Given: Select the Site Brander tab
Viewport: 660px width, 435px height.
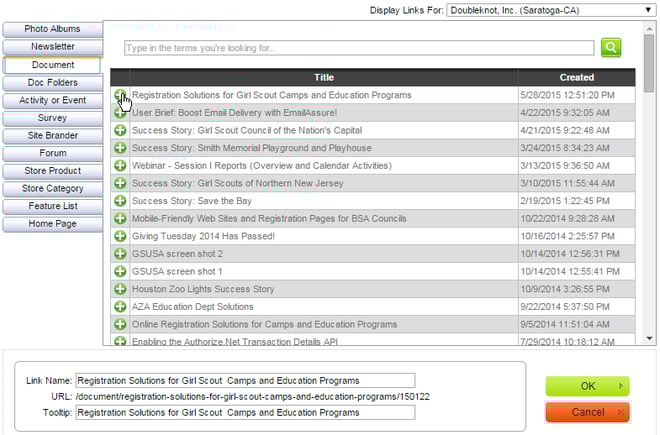Looking at the screenshot, I should point(53,136).
